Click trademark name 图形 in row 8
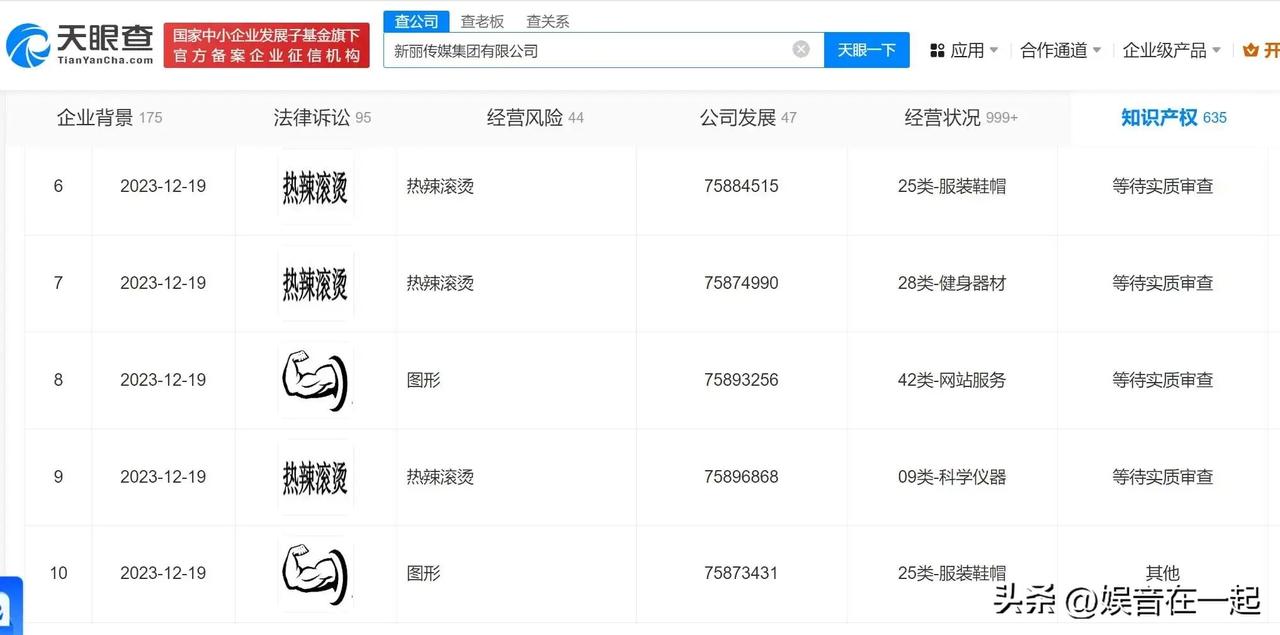The width and height of the screenshot is (1280, 635). (x=423, y=380)
